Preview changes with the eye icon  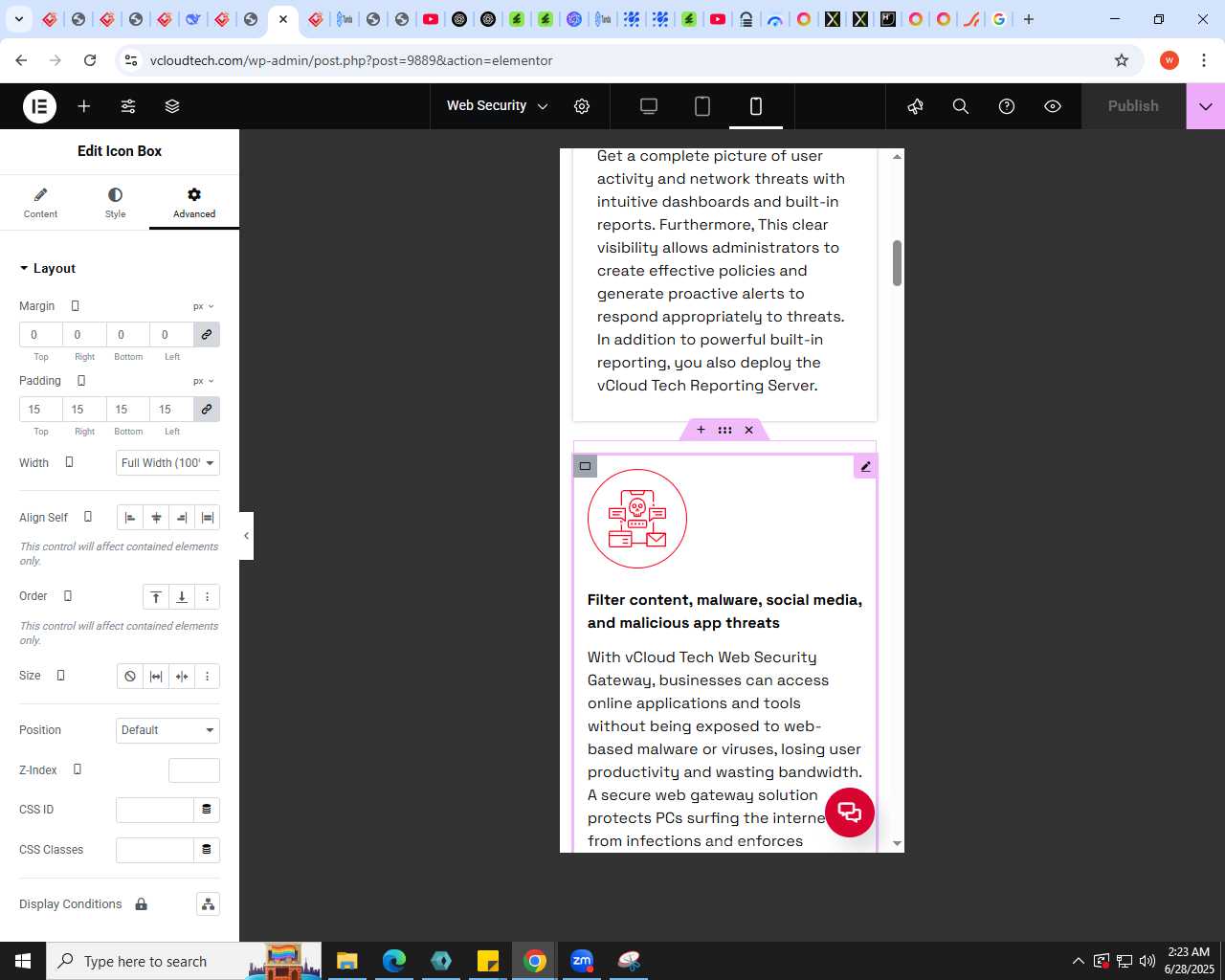(x=1053, y=106)
